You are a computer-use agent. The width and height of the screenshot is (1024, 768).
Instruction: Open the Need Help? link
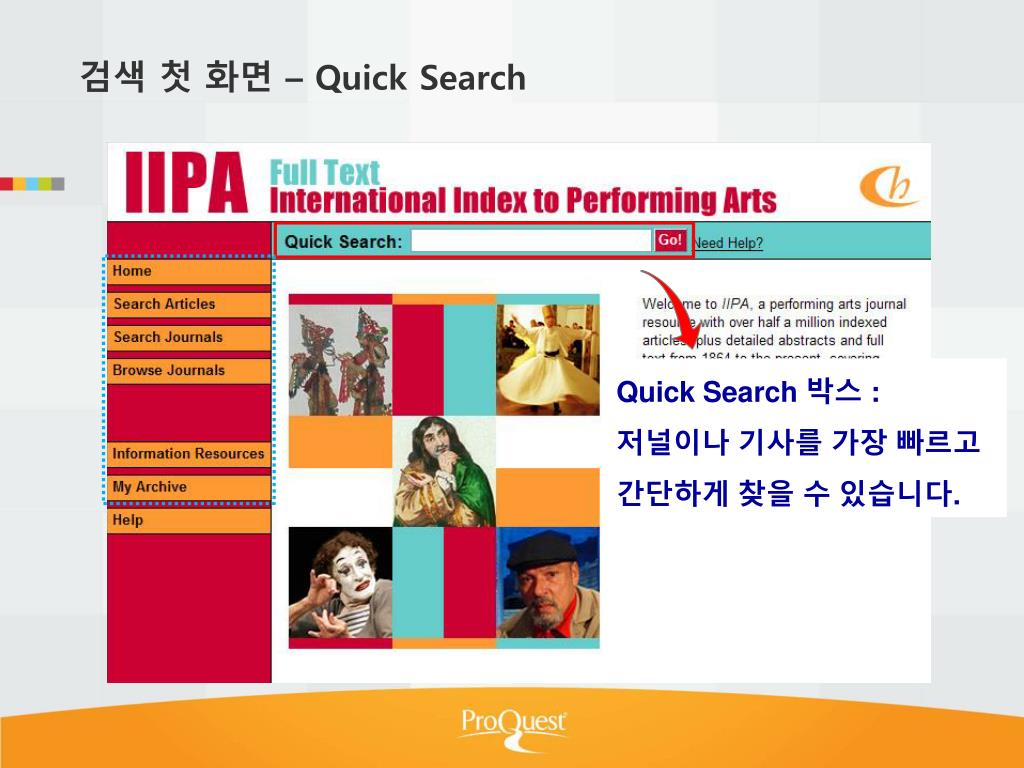(727, 243)
